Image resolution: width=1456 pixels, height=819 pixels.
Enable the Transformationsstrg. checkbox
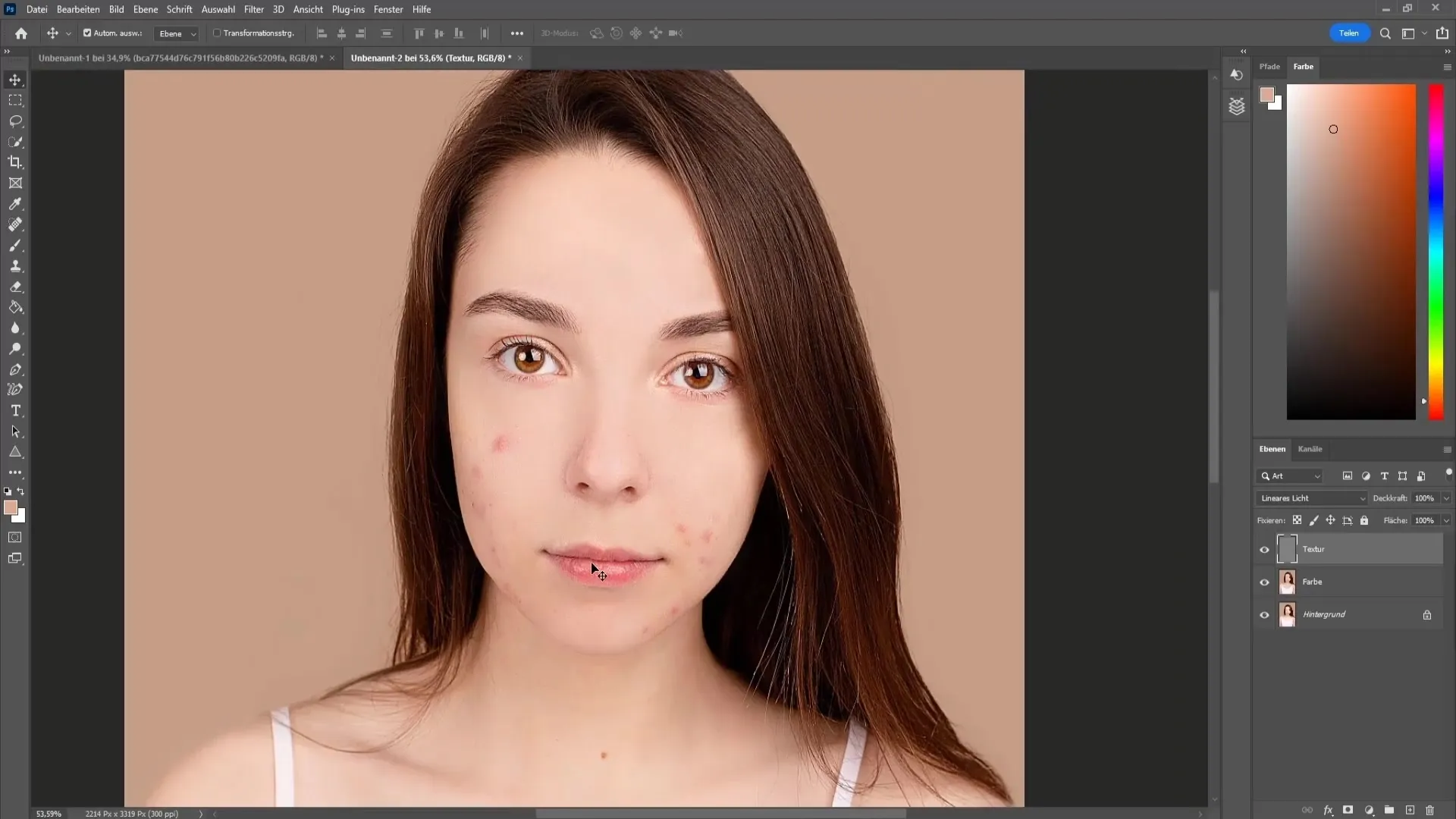(217, 33)
